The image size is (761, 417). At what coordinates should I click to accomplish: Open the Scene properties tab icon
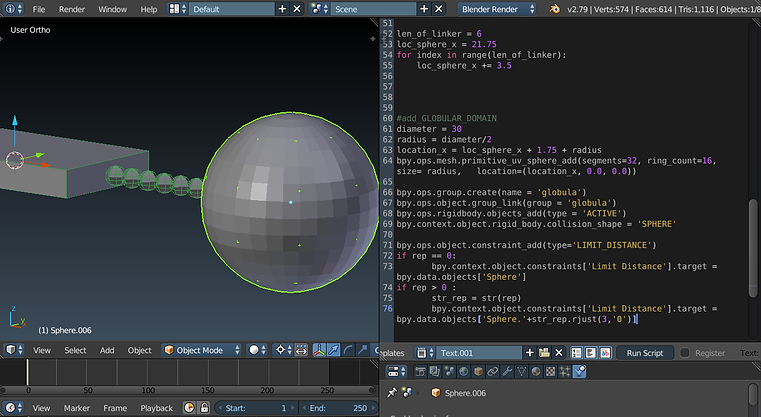449,371
